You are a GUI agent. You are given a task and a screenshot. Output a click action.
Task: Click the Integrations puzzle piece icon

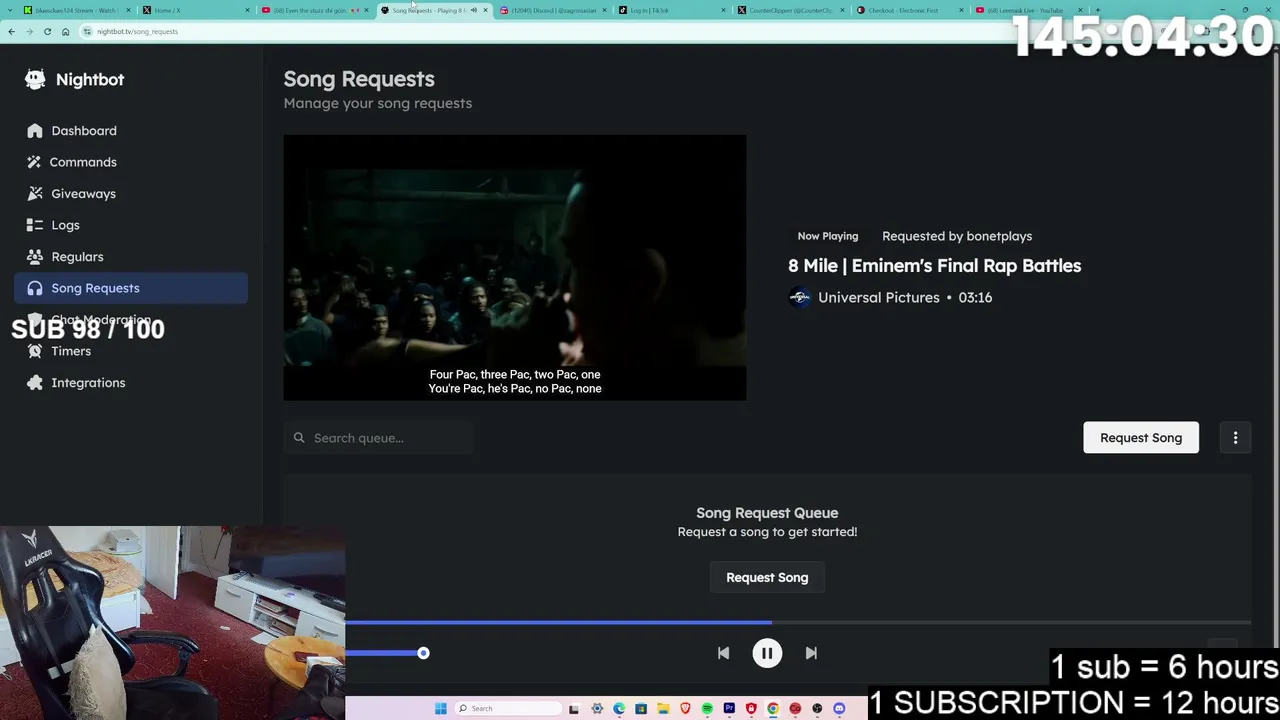(35, 382)
